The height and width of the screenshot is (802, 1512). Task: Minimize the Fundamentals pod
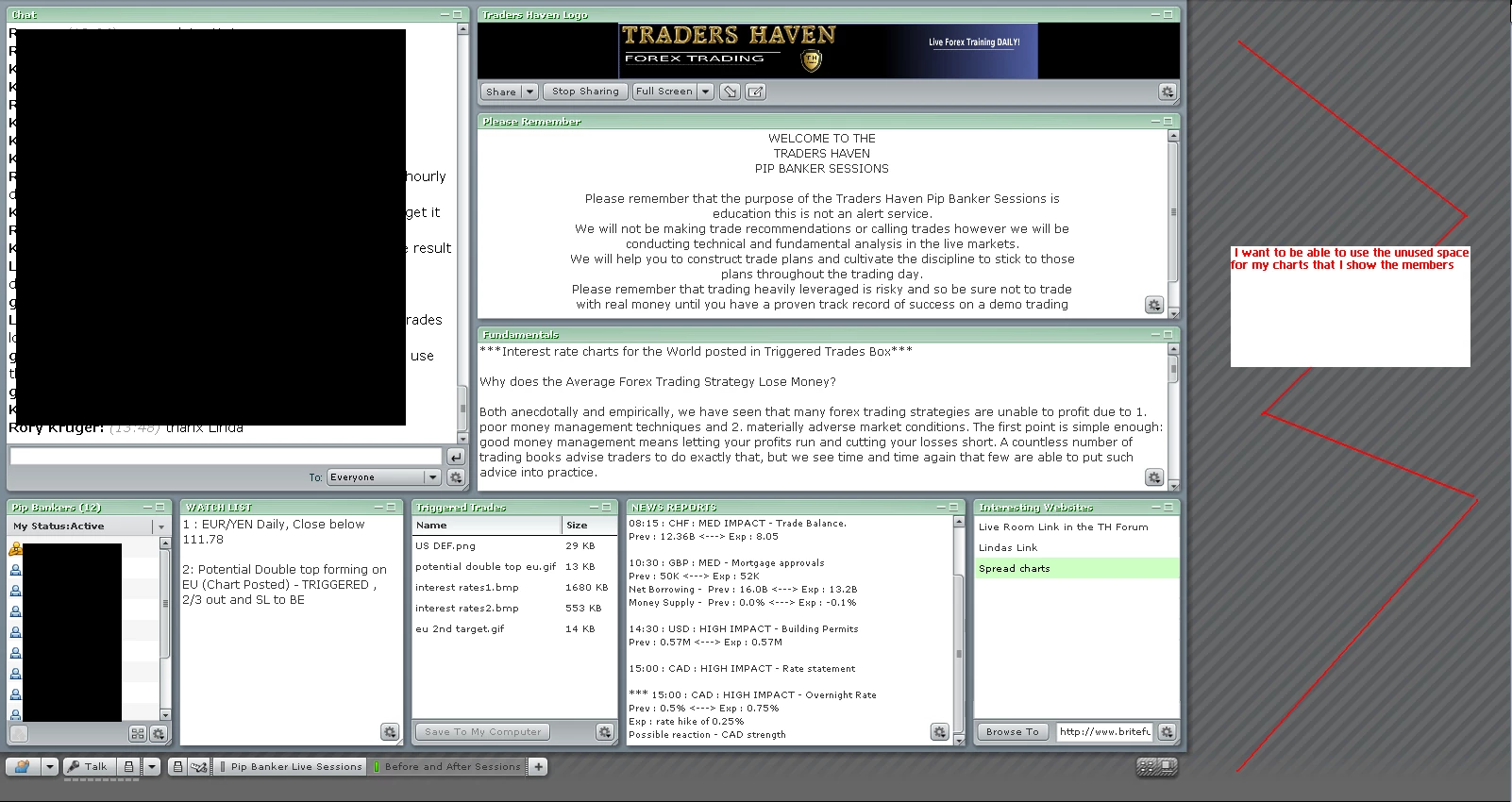[1155, 334]
